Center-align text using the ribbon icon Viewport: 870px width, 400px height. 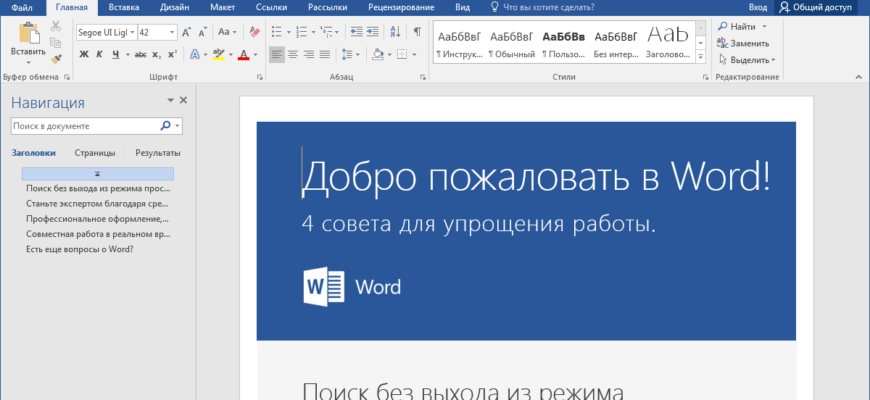[x=293, y=54]
